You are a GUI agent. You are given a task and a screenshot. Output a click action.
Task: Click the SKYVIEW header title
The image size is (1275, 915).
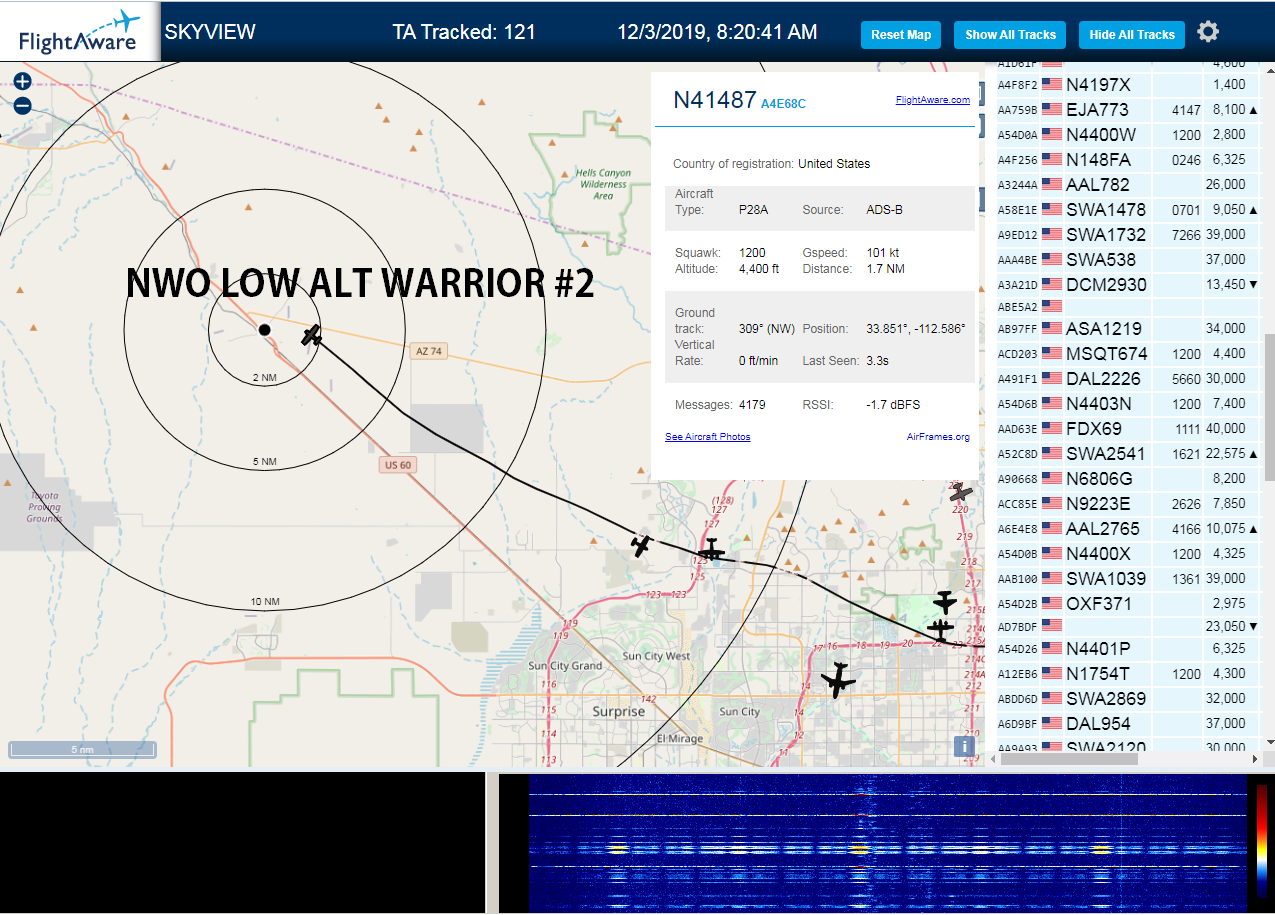[x=210, y=32]
